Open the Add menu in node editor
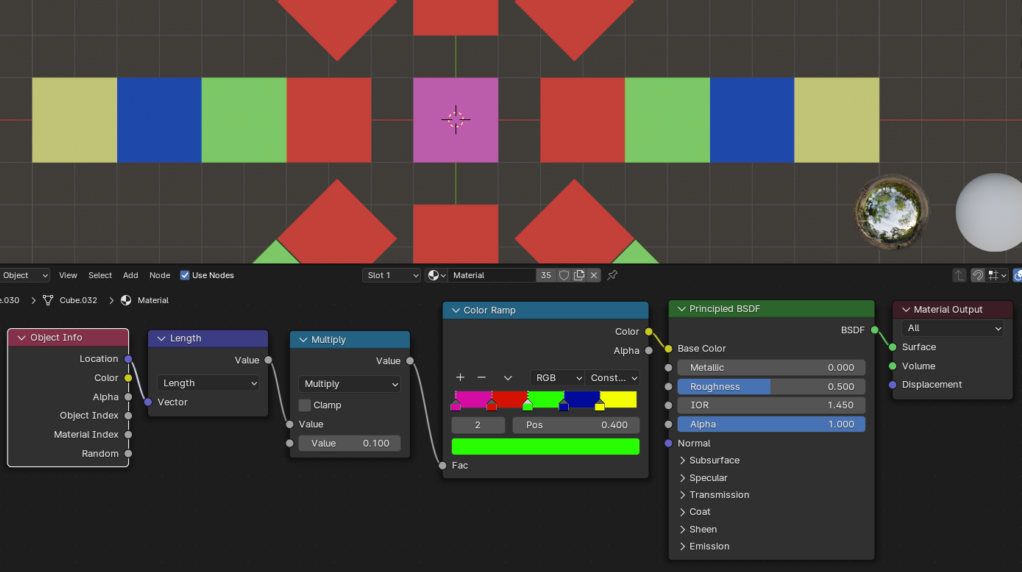This screenshot has width=1022, height=572. click(130, 275)
